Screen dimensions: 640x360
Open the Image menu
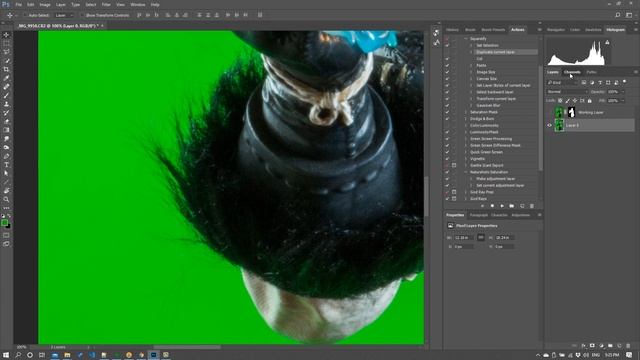45,4
